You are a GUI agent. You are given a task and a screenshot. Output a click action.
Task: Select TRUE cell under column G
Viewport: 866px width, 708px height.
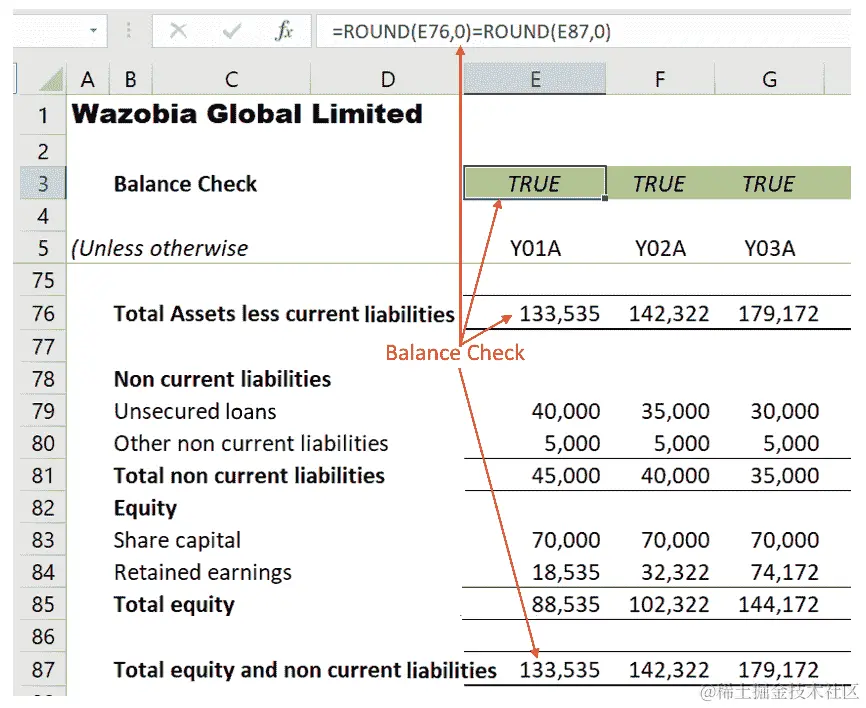pyautogui.click(x=769, y=183)
